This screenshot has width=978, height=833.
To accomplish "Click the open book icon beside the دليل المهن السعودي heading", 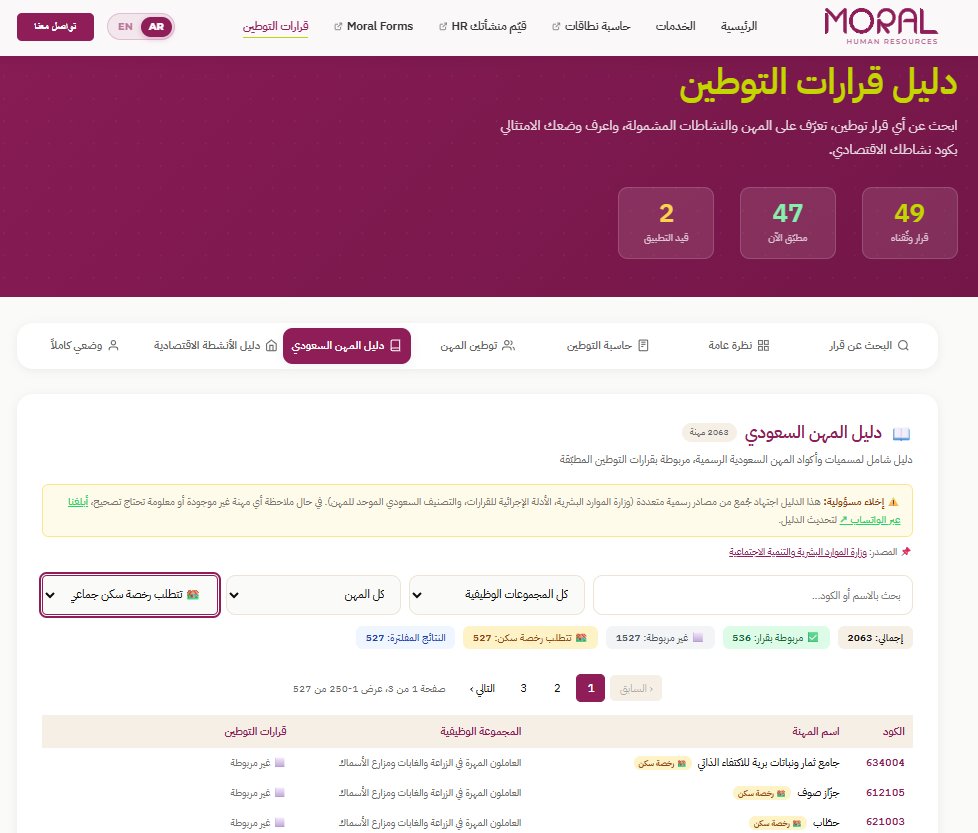I will (901, 433).
